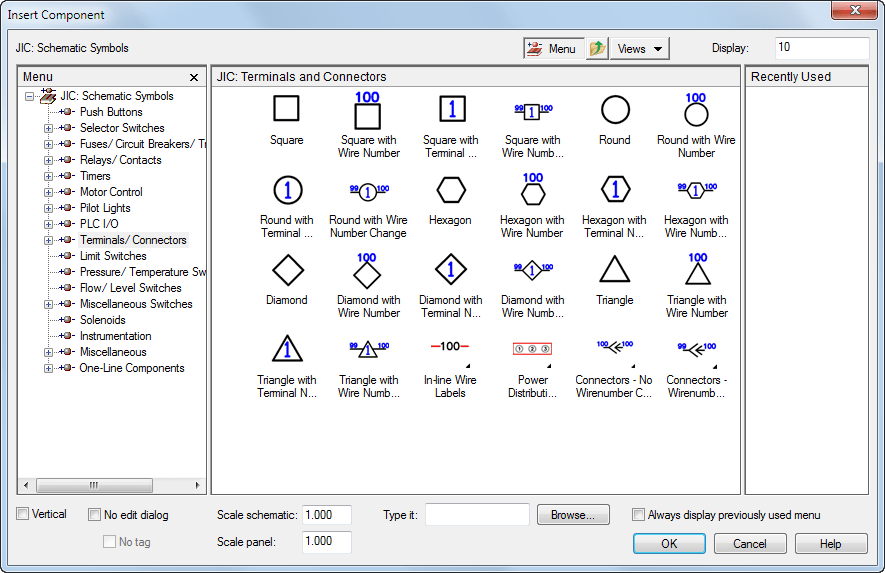Click the Menu toolbar button
The height and width of the screenshot is (573, 885).
[552, 48]
